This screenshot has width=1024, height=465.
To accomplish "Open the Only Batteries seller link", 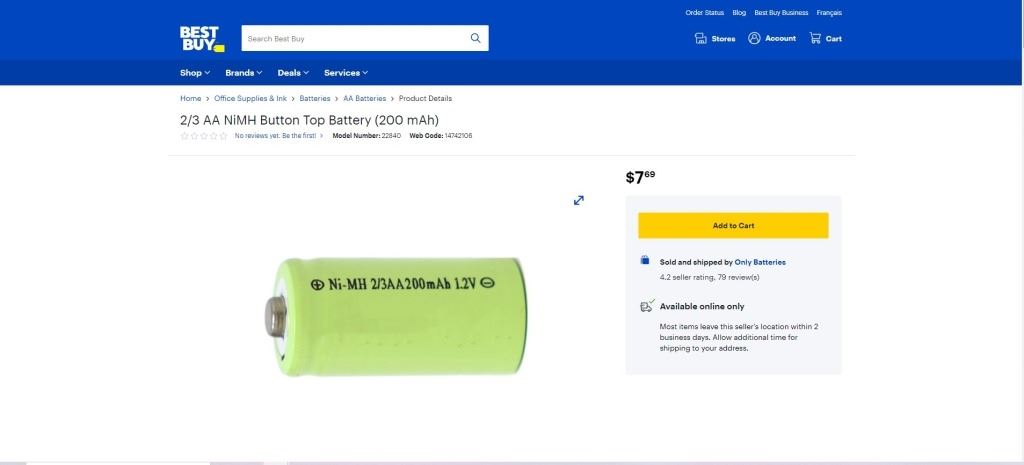I will point(760,262).
